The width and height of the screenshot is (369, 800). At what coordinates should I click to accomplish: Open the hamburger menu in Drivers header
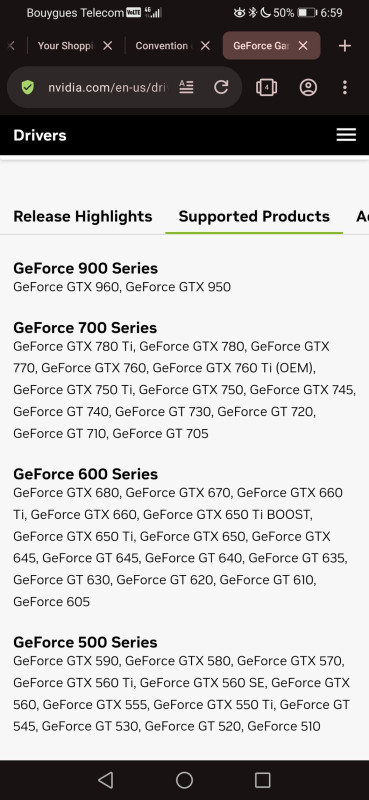tap(346, 135)
